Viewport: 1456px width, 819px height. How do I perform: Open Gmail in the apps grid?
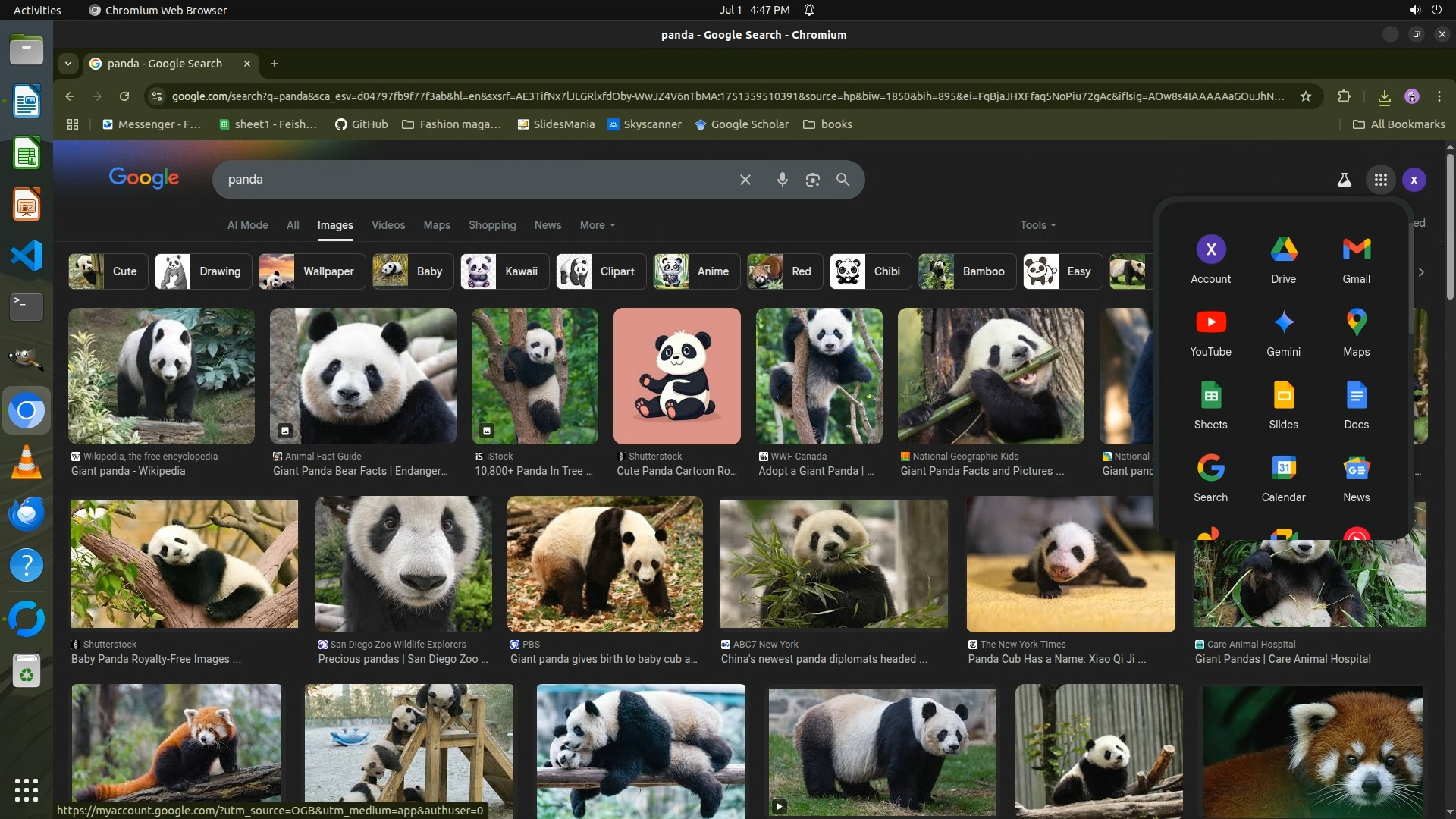click(1356, 259)
